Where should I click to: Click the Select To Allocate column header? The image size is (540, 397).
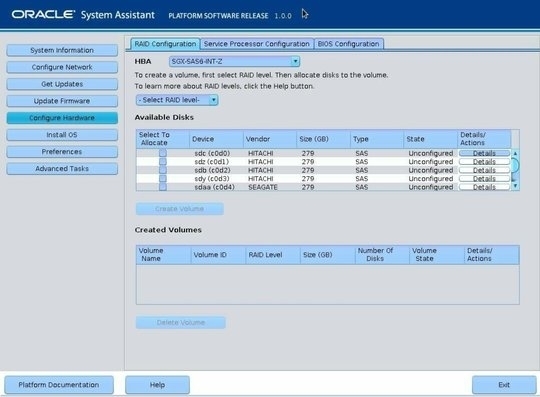(x=163, y=139)
